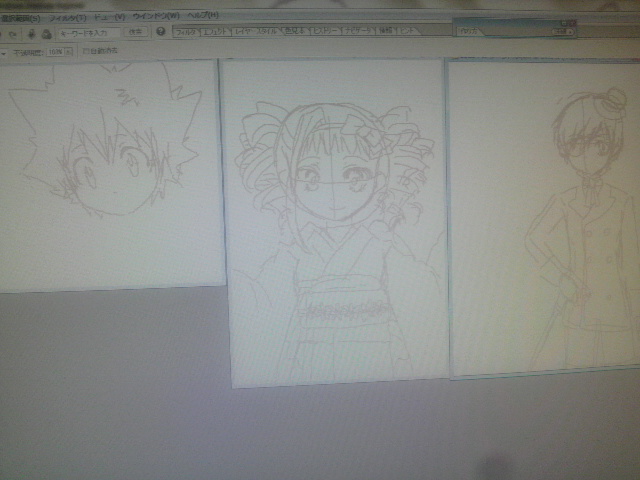This screenshot has height=480, width=640.
Task: Click the キーワードを入力 search field
Action: 89,33
